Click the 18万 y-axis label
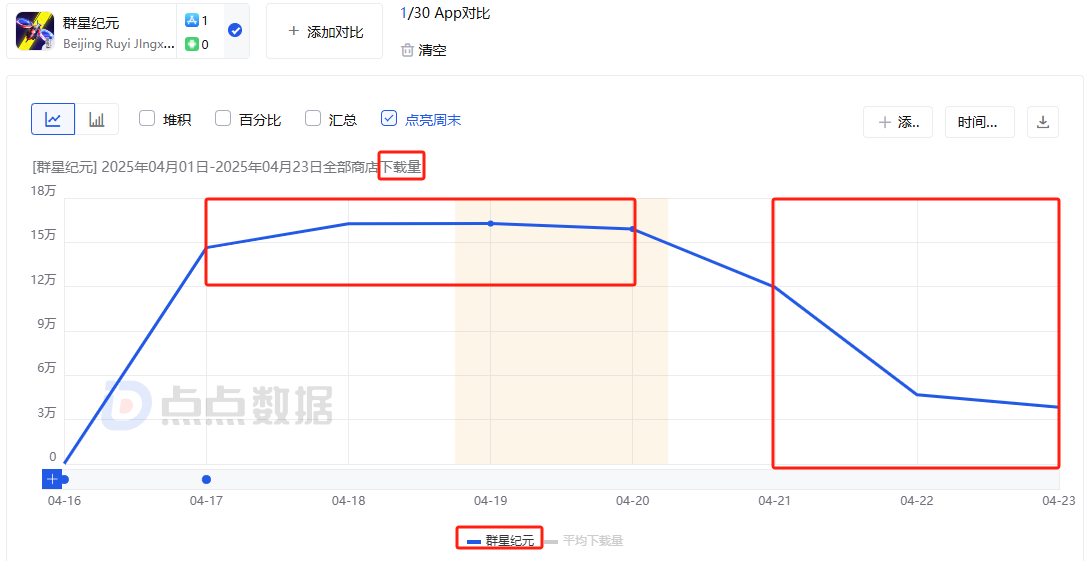 coord(44,192)
